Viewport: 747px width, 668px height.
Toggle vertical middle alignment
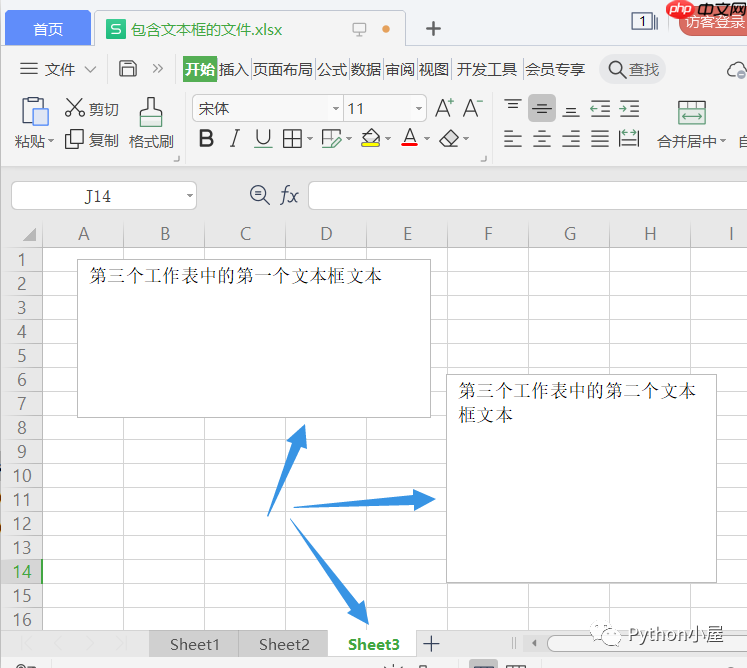(542, 108)
